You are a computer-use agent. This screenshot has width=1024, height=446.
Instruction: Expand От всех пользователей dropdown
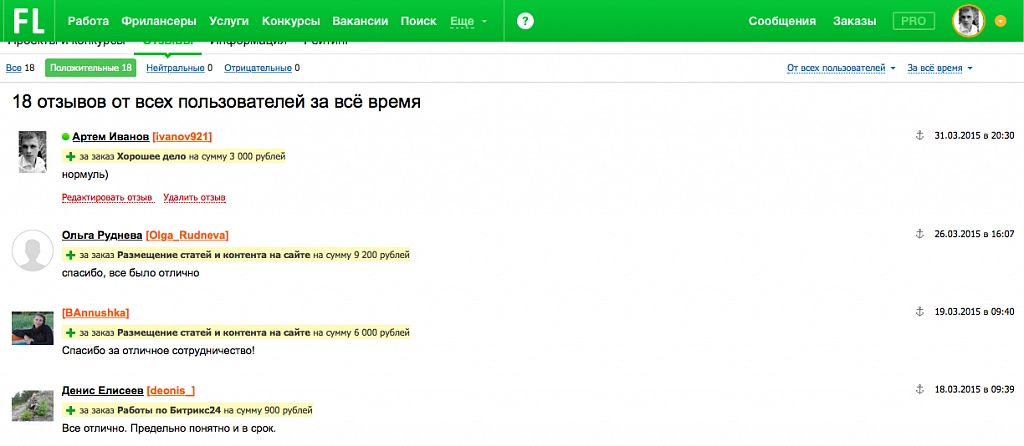tap(841, 68)
